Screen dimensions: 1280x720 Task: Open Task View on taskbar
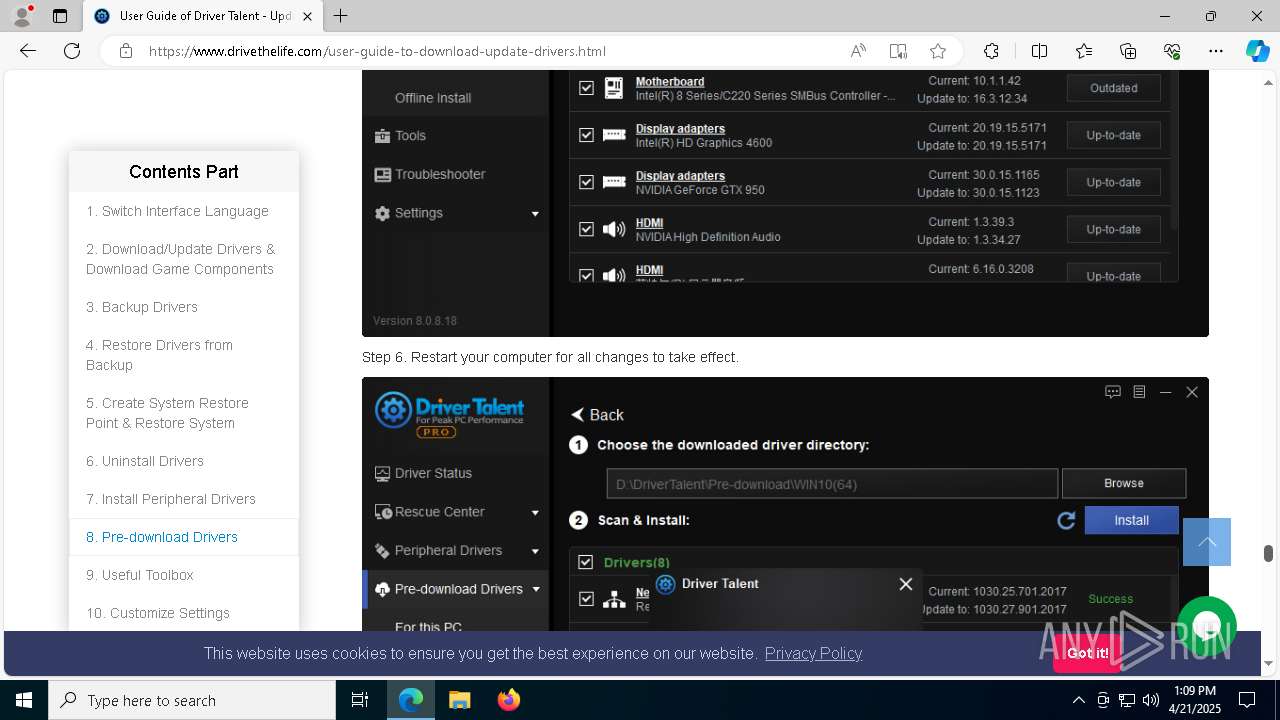tap(360, 700)
